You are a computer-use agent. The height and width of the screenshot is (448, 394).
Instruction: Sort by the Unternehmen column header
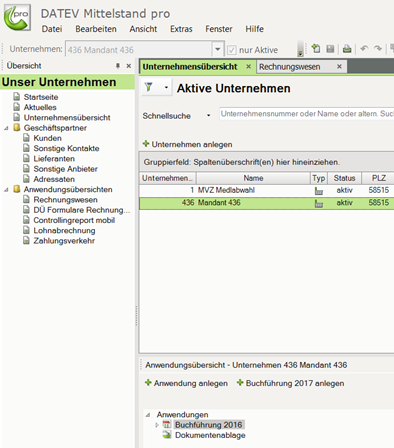point(168,178)
